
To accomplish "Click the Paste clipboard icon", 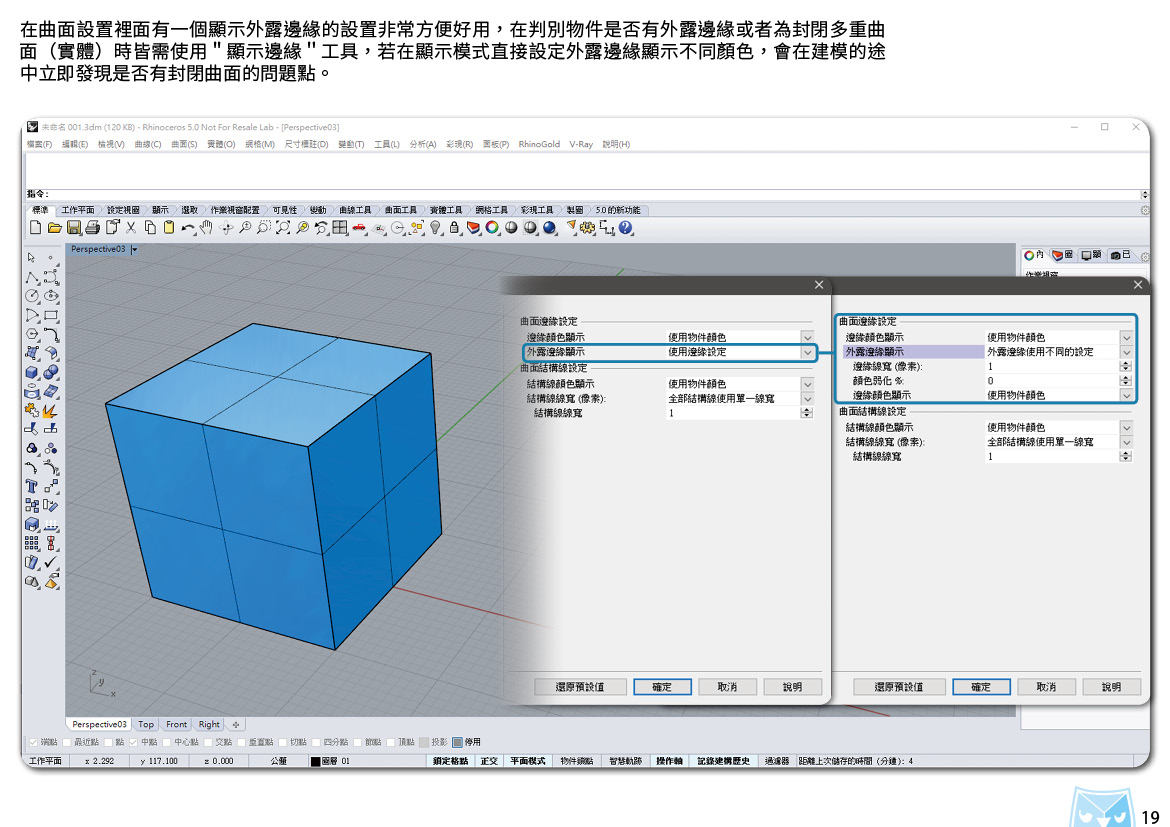I will coord(169,228).
